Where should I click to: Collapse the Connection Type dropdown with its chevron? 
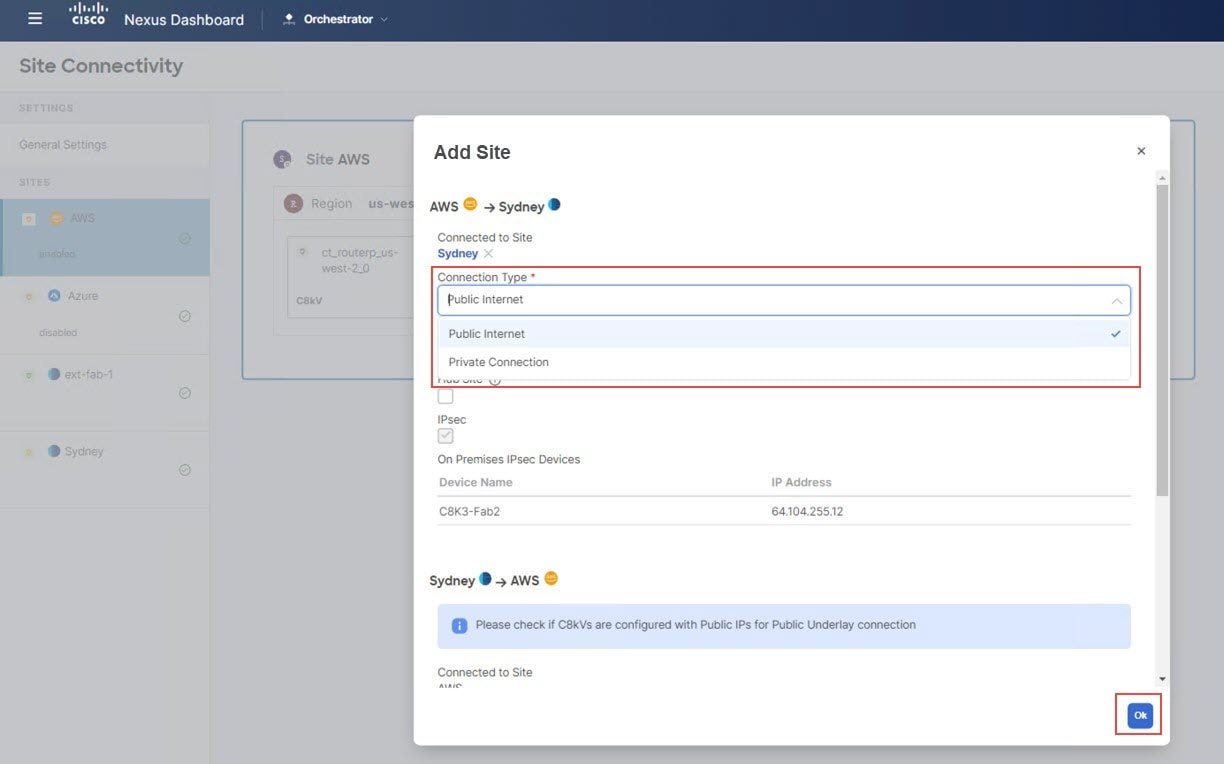click(1116, 300)
